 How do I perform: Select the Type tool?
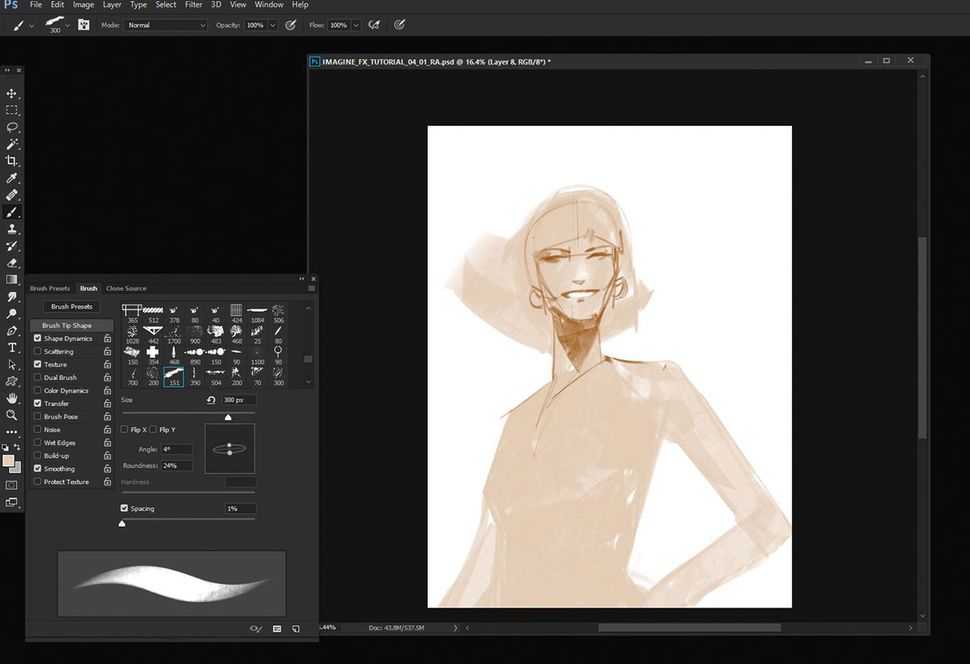[13, 348]
